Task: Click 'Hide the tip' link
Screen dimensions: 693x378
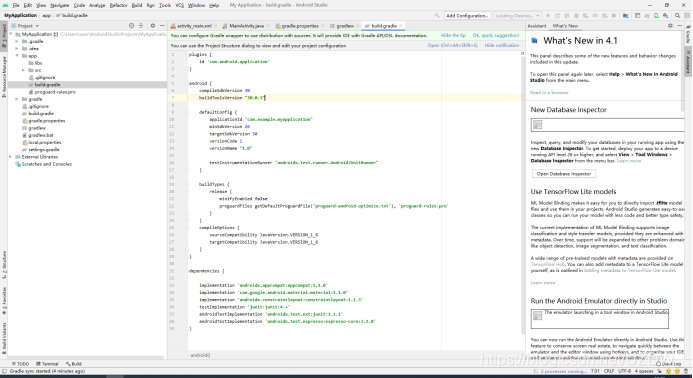Action: [453, 35]
